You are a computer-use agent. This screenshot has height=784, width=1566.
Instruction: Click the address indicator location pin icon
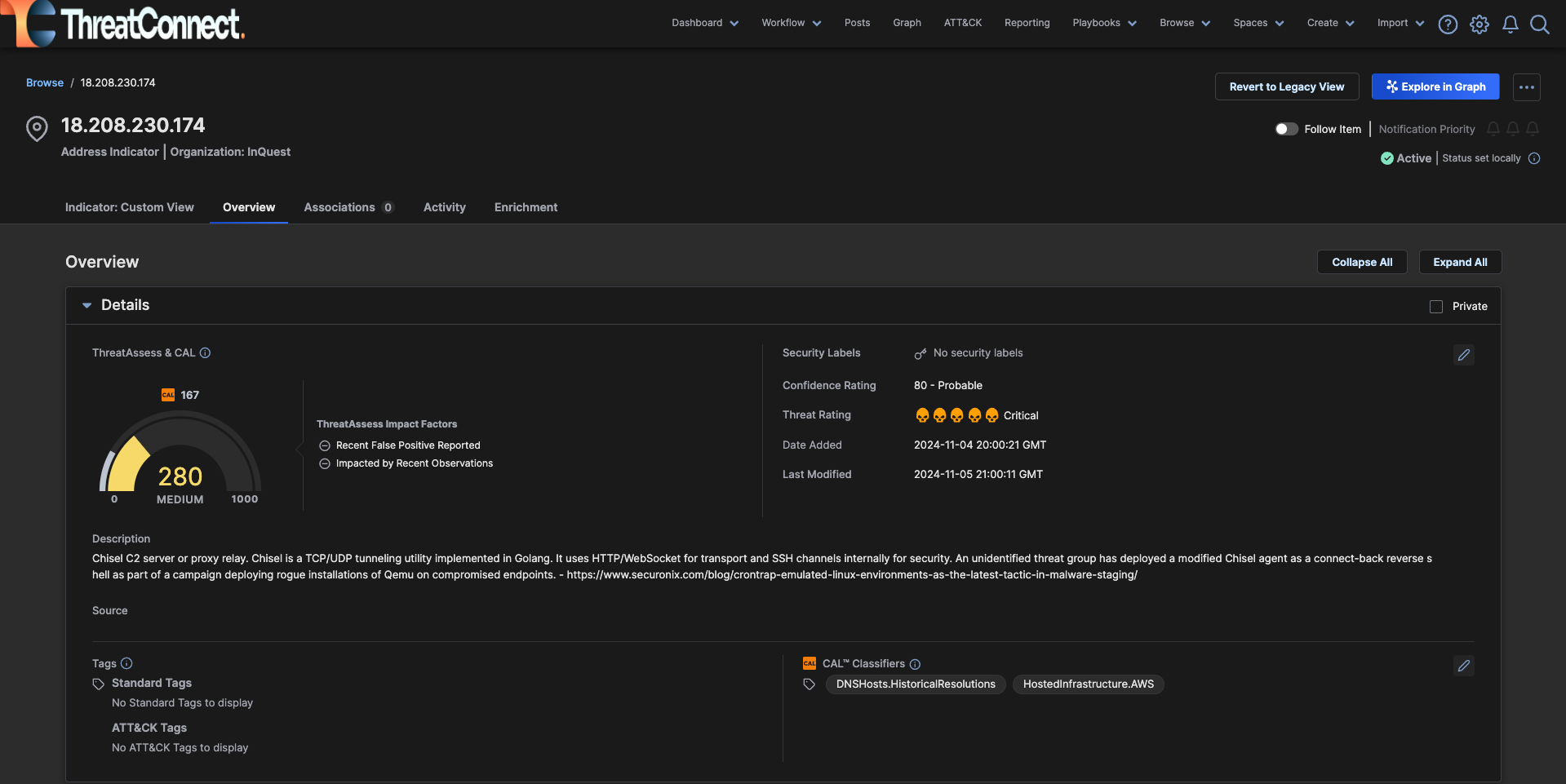[x=37, y=129]
